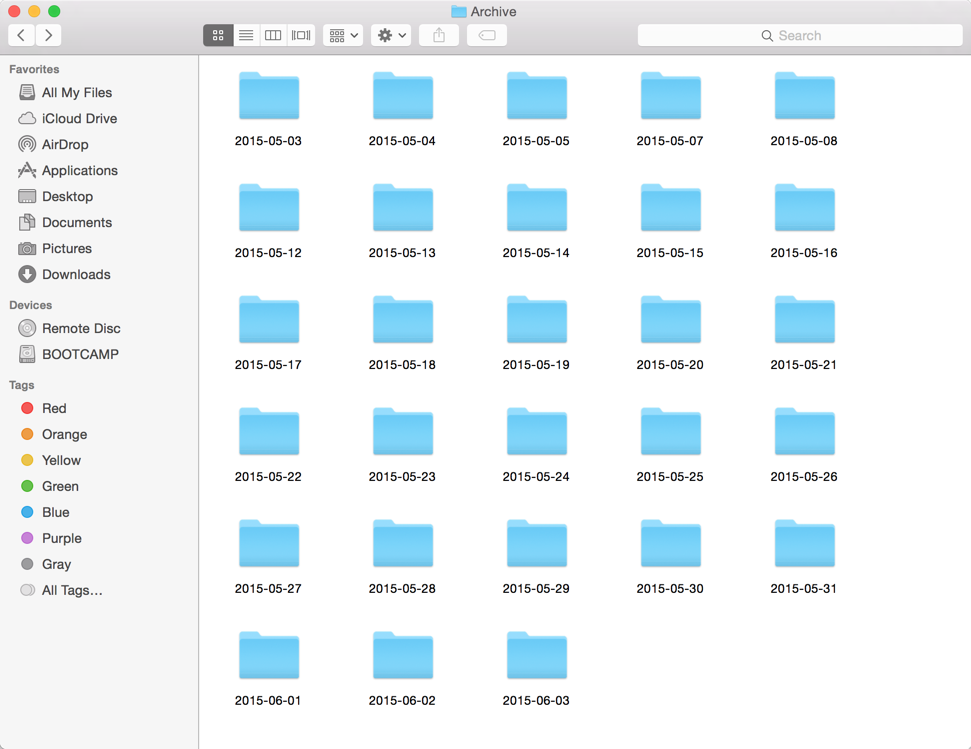Switch to Cover Flow view
971x749 pixels.
301,35
